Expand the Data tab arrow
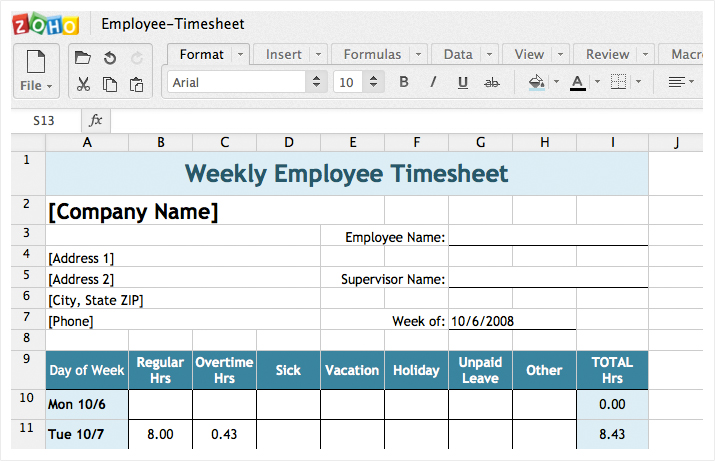 point(489,54)
